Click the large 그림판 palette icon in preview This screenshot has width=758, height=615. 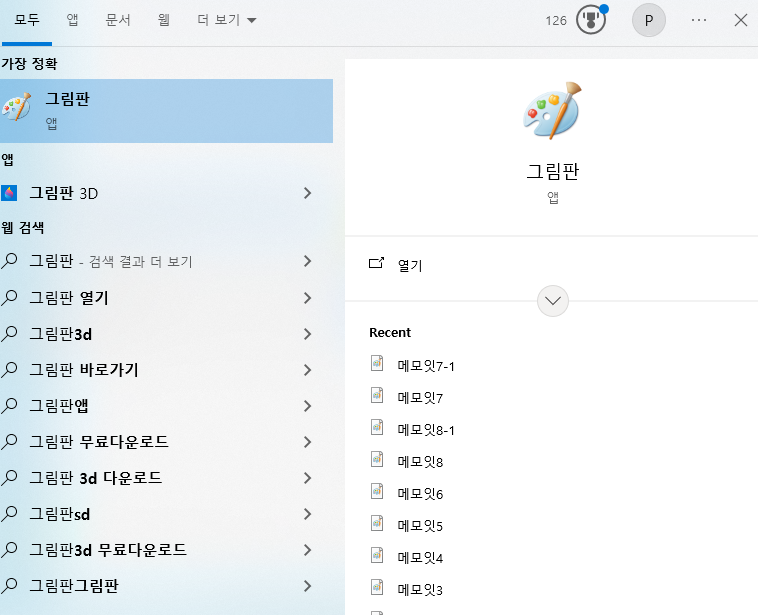click(x=553, y=111)
